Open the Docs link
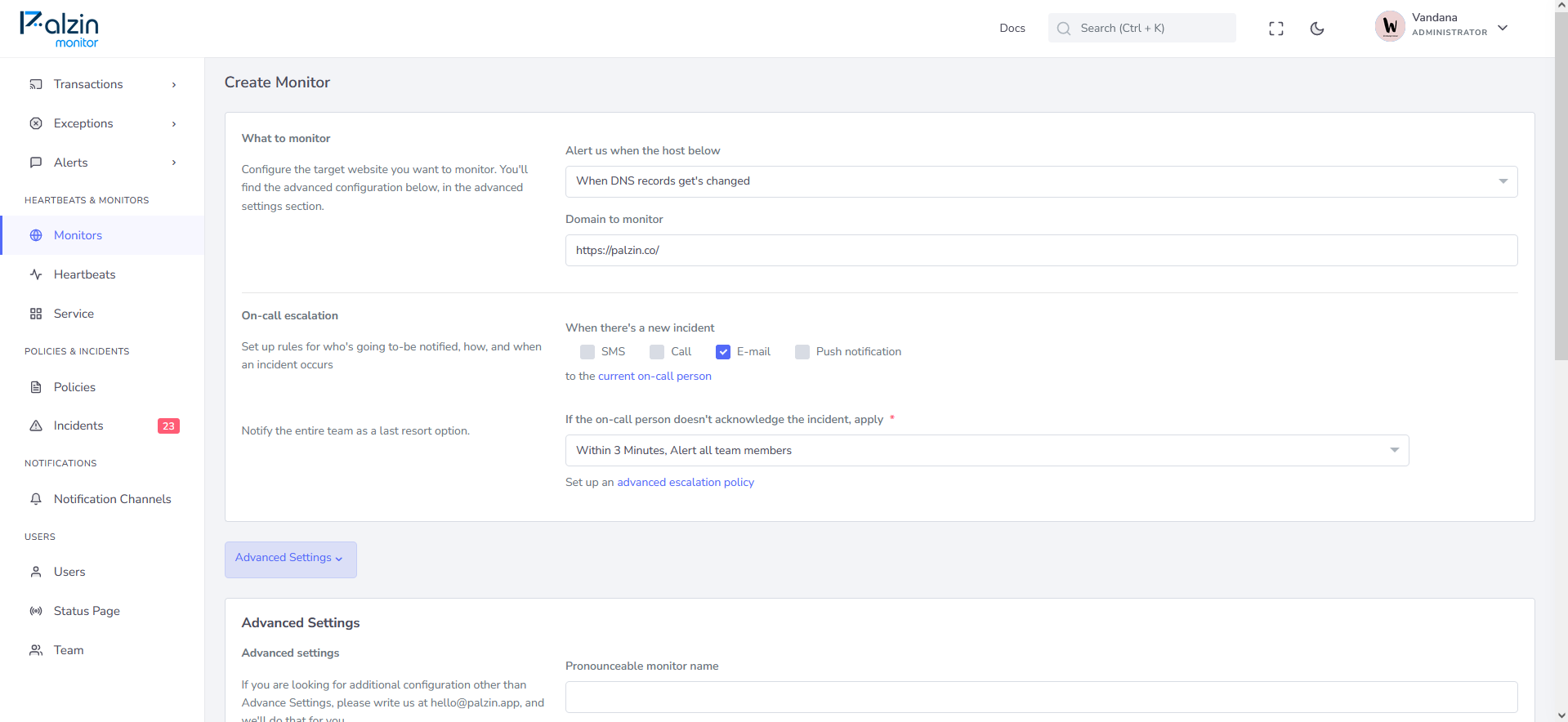The height and width of the screenshot is (722, 1568). (x=1012, y=28)
